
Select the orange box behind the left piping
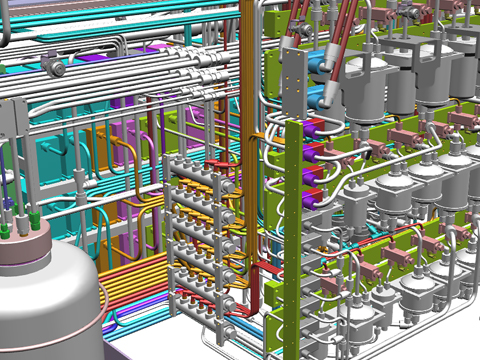100,148
